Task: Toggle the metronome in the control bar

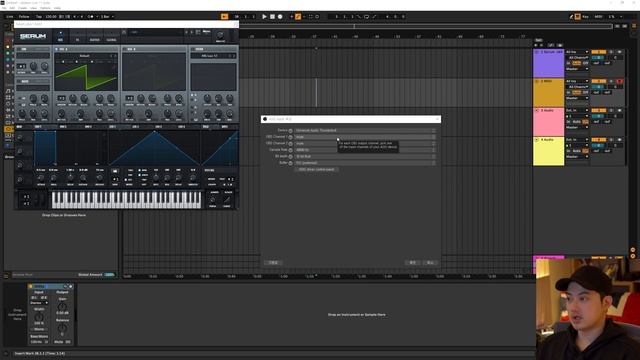Action: [91, 17]
